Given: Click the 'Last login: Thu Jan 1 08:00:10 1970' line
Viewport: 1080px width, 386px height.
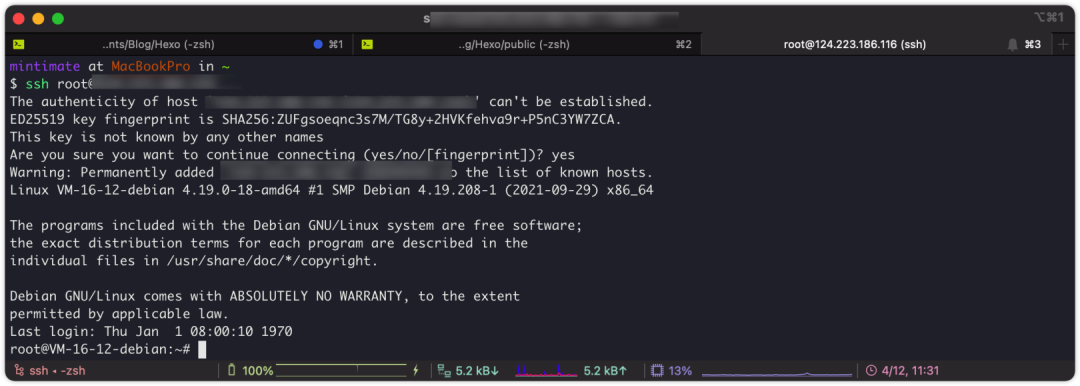Looking at the screenshot, I should coord(151,332).
